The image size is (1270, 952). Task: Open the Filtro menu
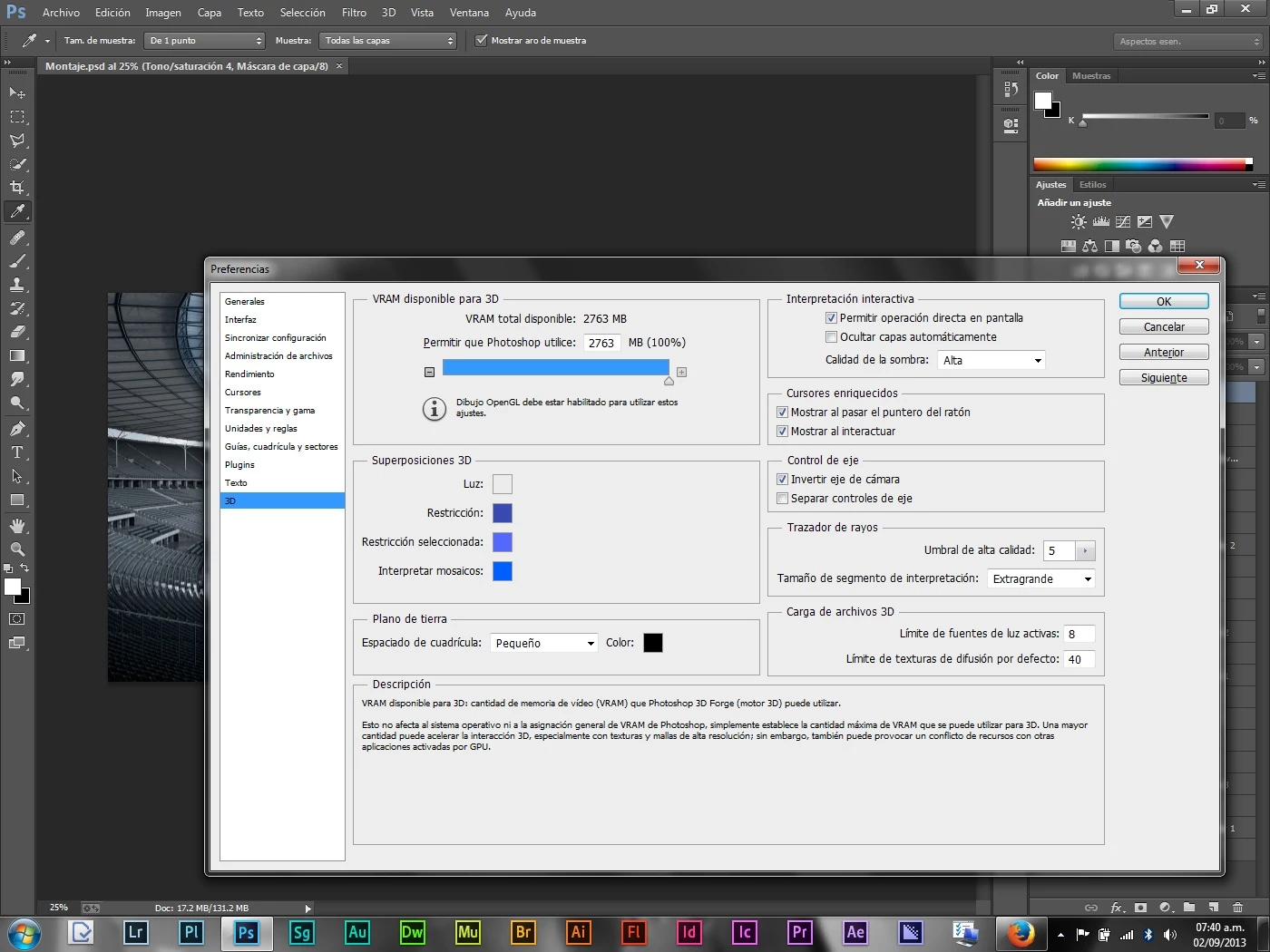pos(354,13)
